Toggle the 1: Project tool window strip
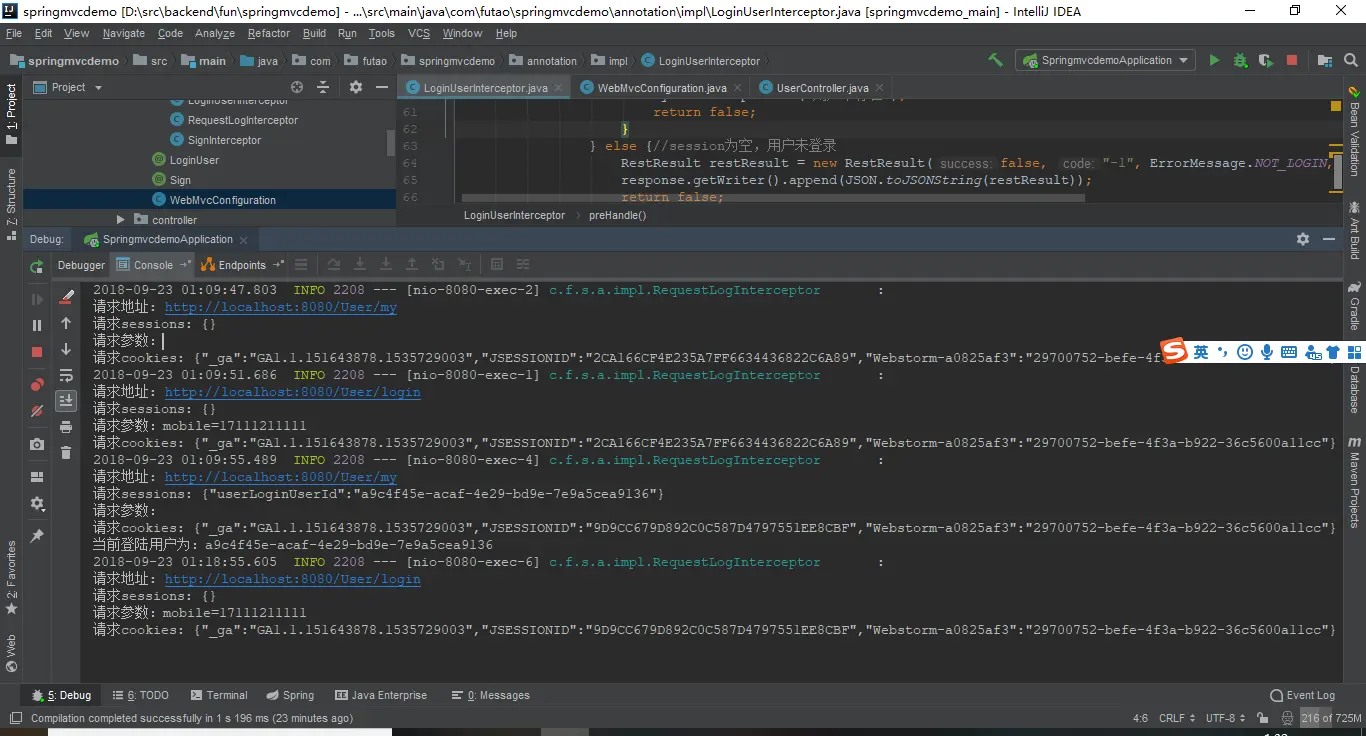 11,114
